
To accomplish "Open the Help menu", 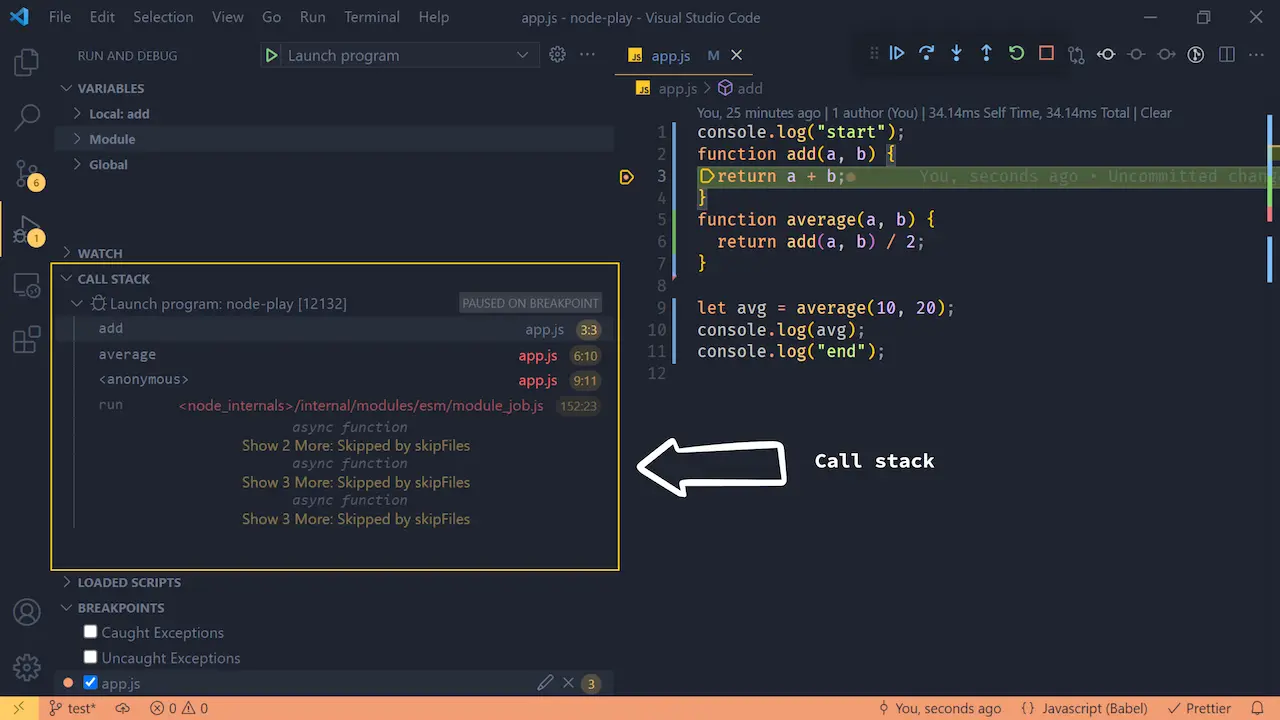I will [434, 17].
